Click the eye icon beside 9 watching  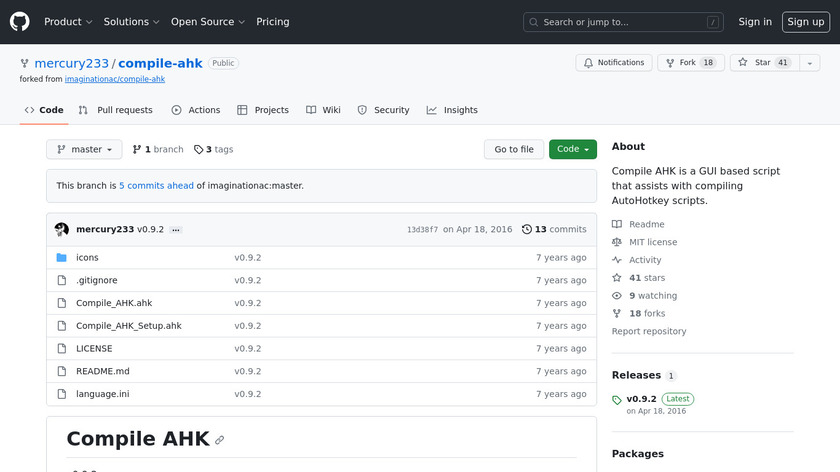[617, 296]
